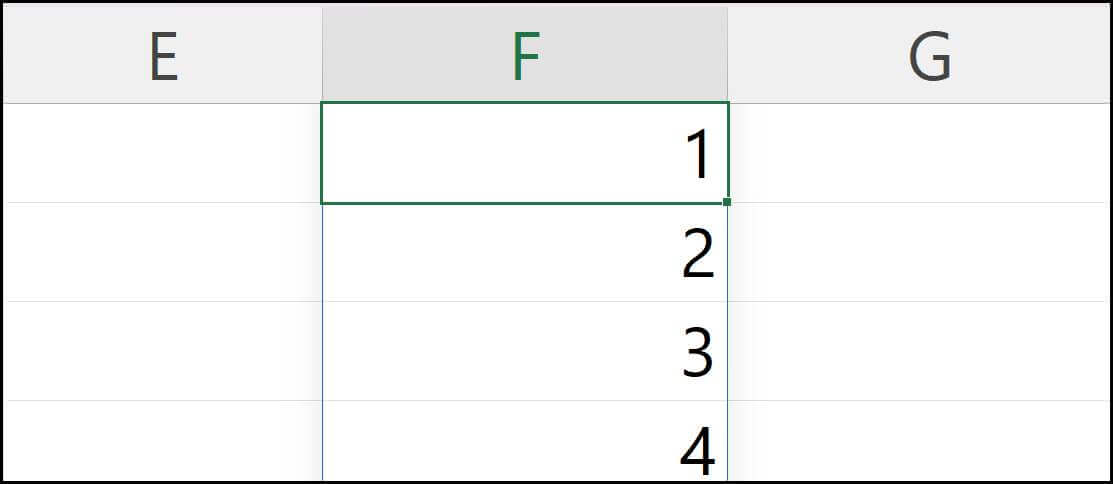
Task: Select the cell containing 3
Action: click(525, 351)
